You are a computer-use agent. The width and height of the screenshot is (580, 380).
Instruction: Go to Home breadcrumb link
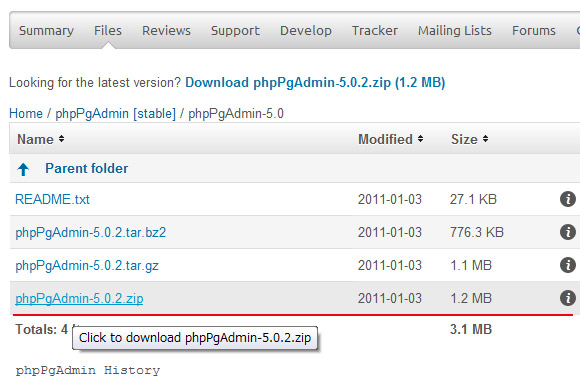coord(26,113)
